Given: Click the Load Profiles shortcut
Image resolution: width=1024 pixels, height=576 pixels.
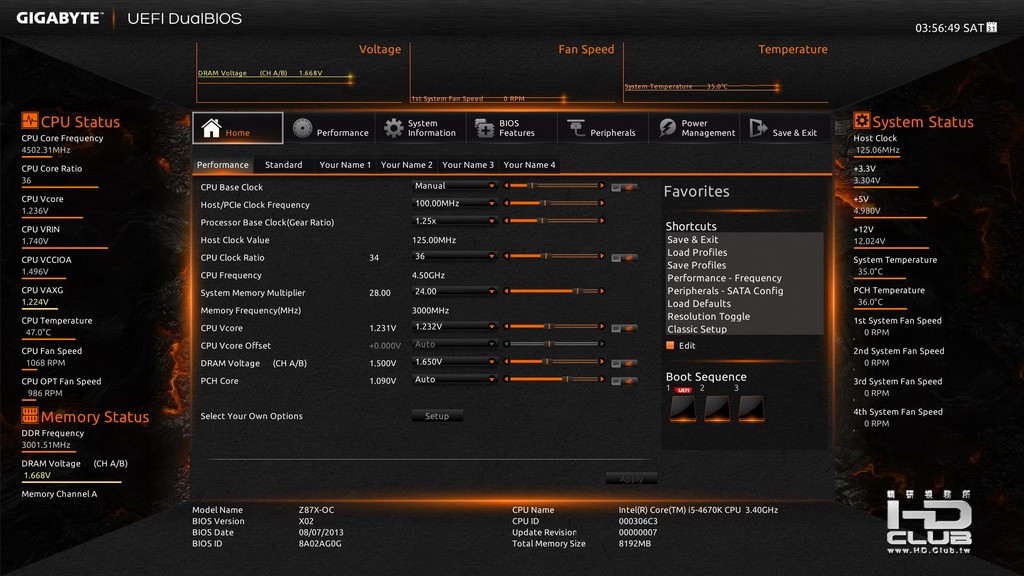Looking at the screenshot, I should (697, 252).
